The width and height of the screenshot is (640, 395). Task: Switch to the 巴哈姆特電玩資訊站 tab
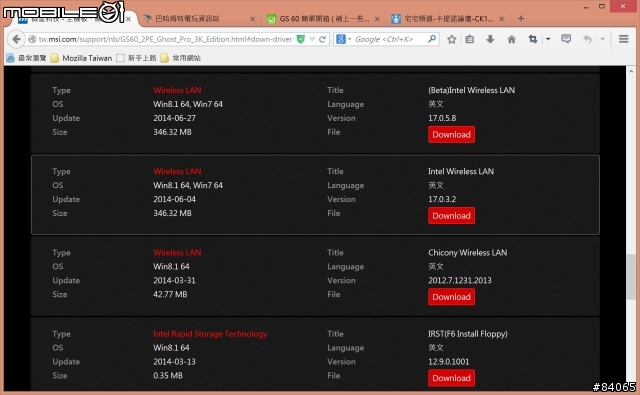pos(198,19)
